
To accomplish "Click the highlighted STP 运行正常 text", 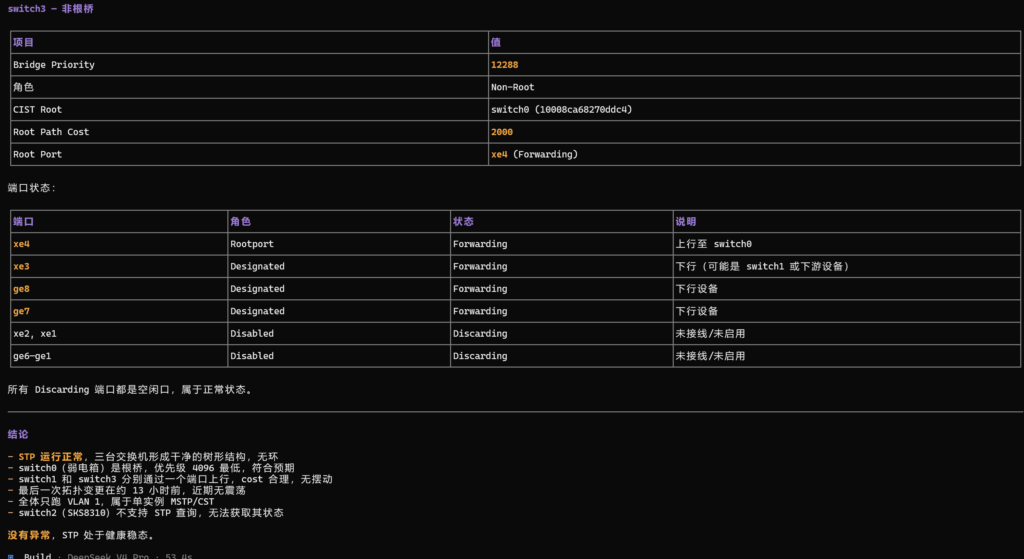I will (51, 457).
